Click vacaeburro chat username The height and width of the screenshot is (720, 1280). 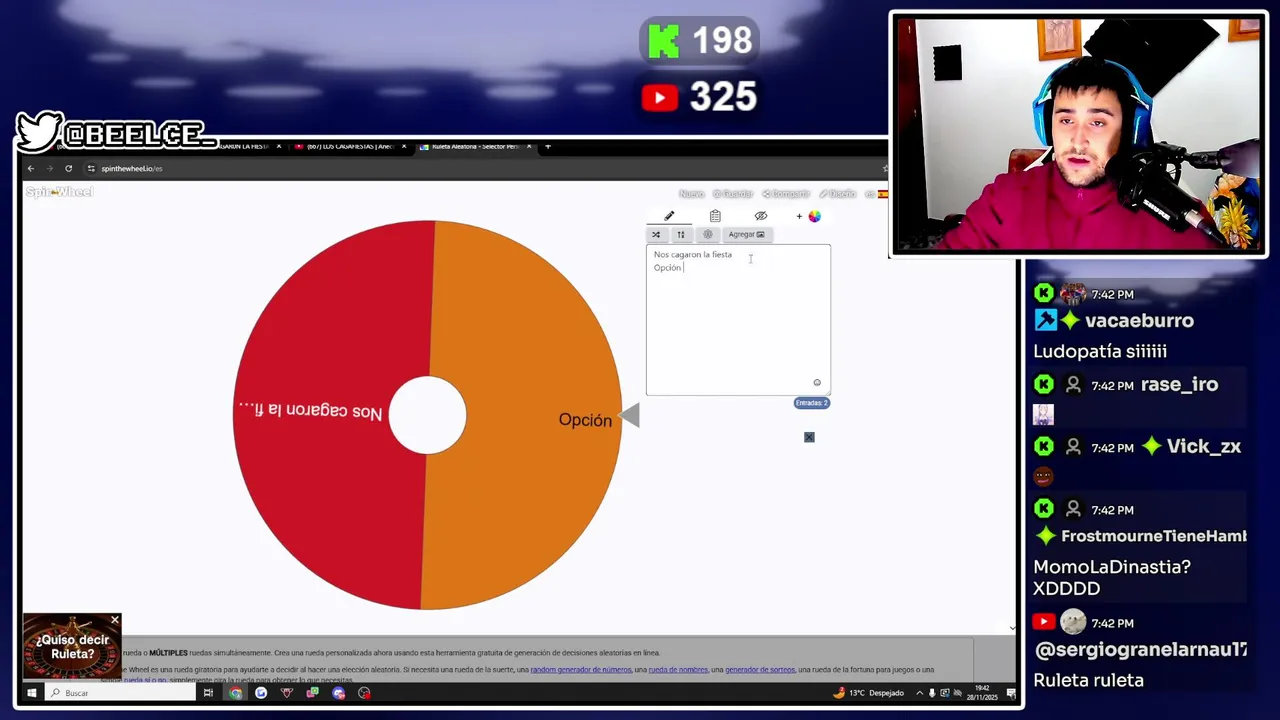1139,321
